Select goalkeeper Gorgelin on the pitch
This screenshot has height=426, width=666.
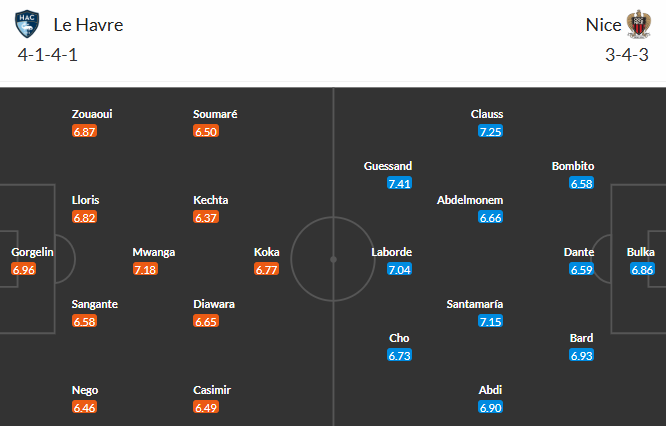pos(33,252)
